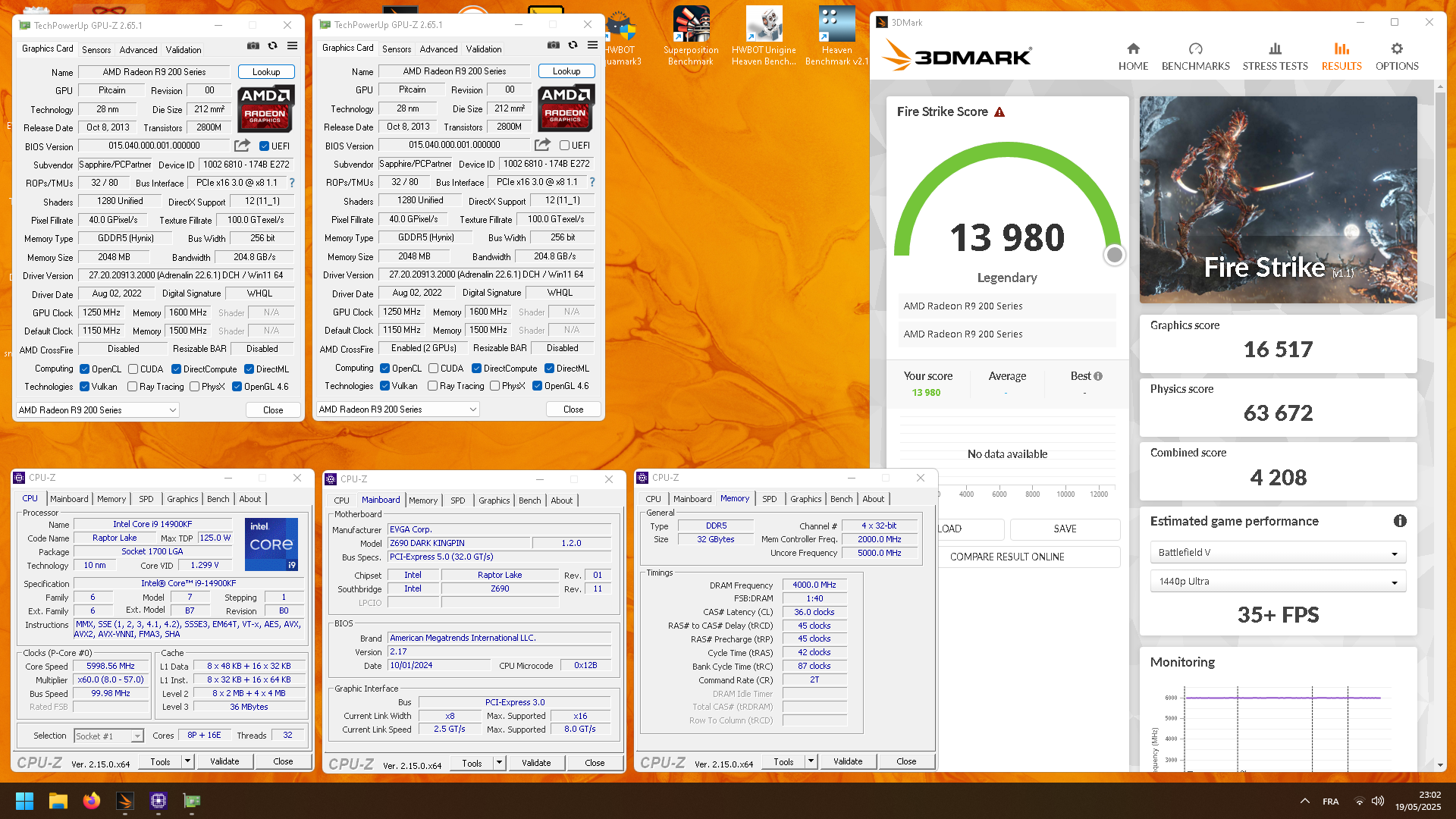This screenshot has width=1456, height=819.
Task: Open Heaven Benchmark v2.1 desktop shortcut
Action: (x=836, y=36)
